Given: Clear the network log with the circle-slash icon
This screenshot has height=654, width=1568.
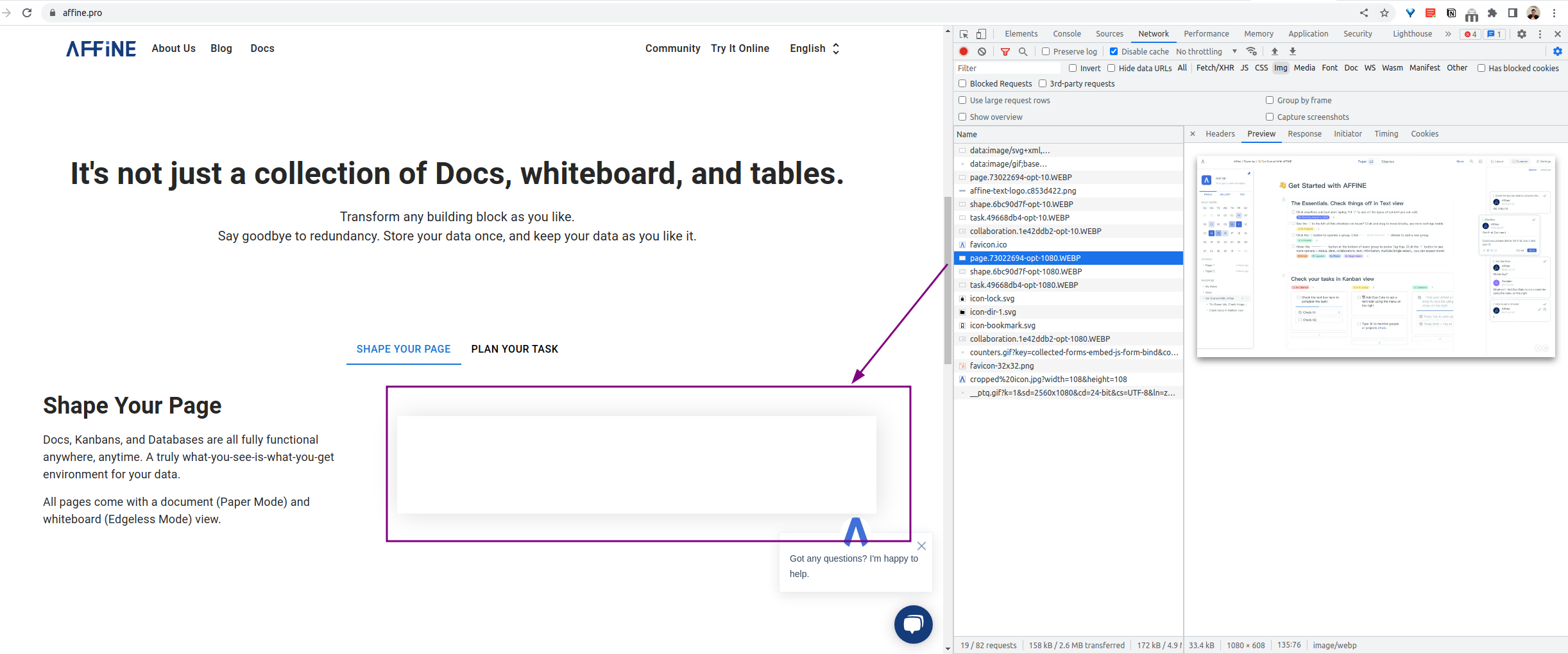Looking at the screenshot, I should (x=982, y=51).
